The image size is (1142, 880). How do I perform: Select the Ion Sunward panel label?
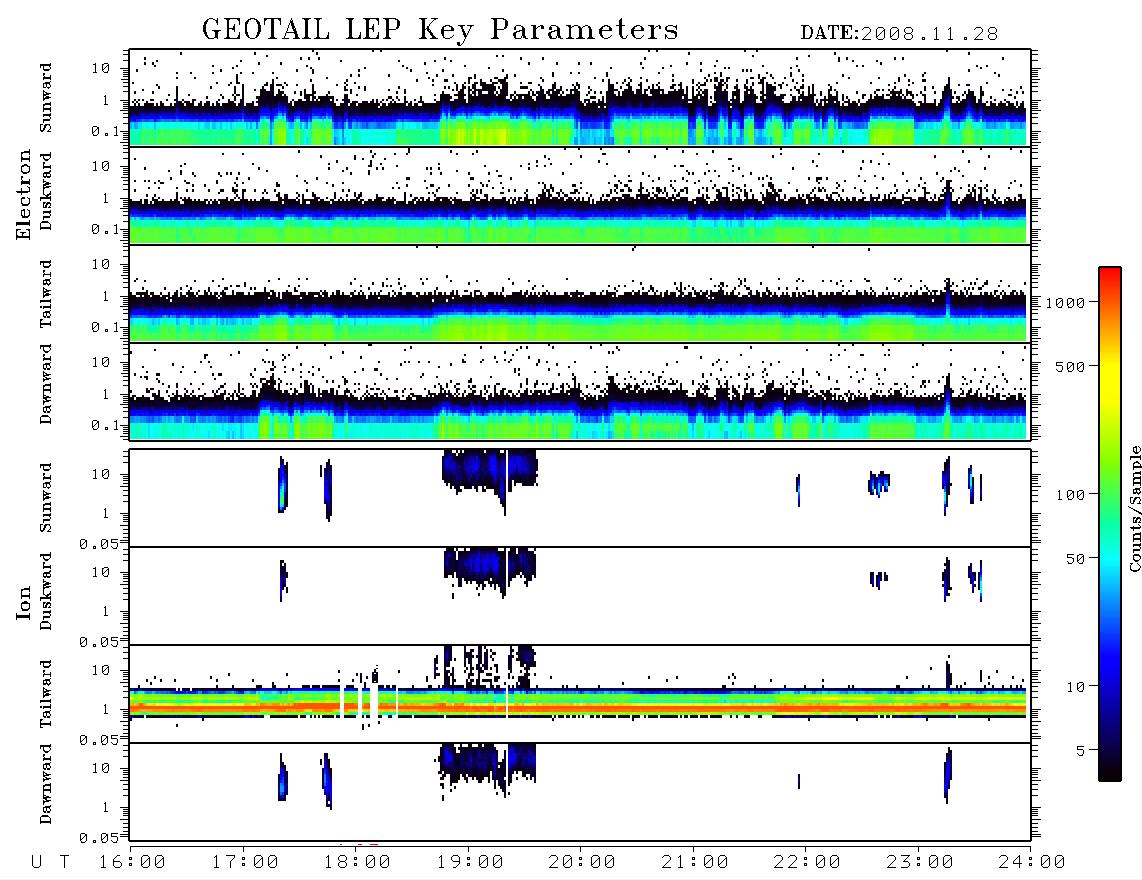[x=45, y=498]
